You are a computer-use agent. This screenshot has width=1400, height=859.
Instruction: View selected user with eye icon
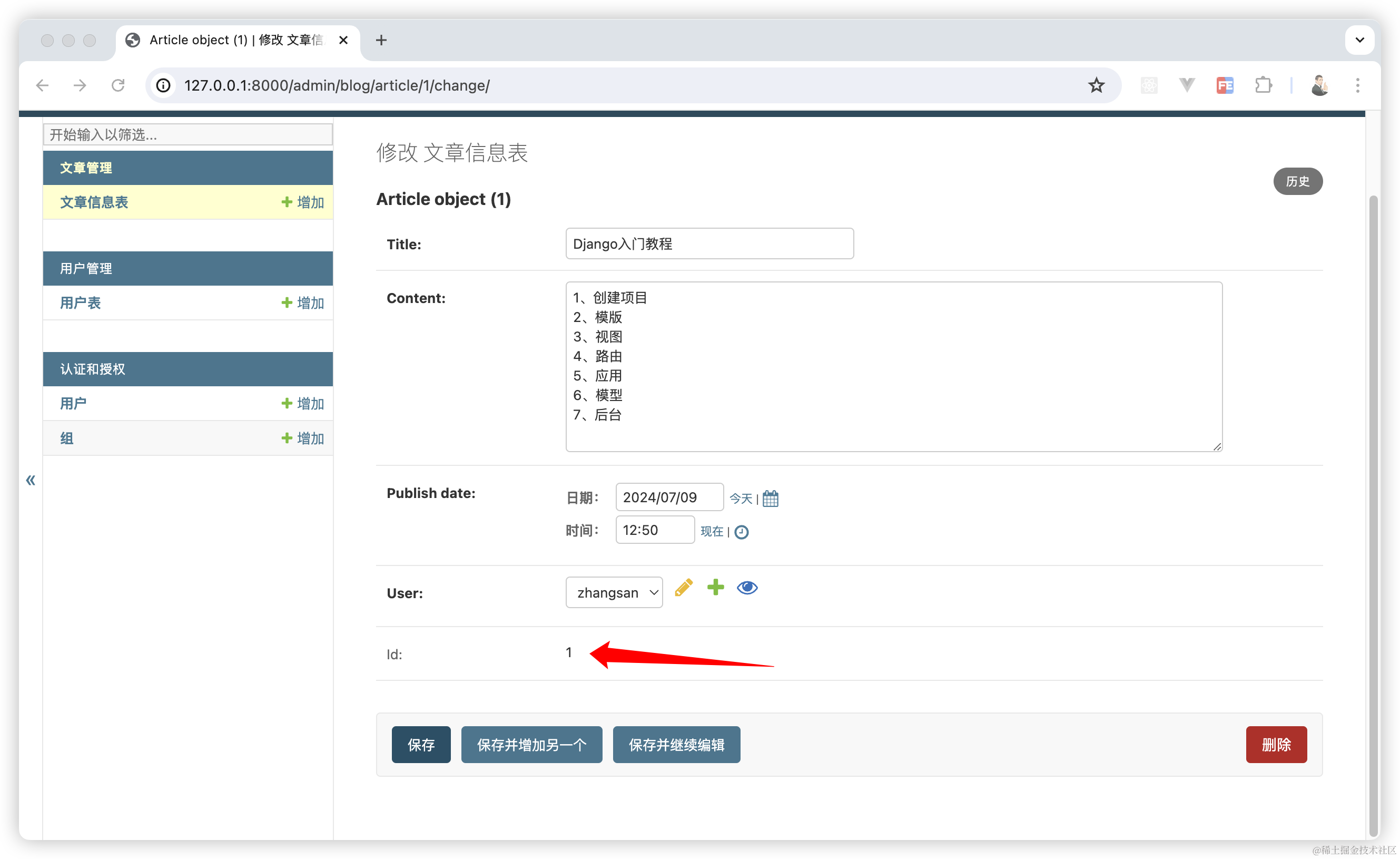(747, 587)
